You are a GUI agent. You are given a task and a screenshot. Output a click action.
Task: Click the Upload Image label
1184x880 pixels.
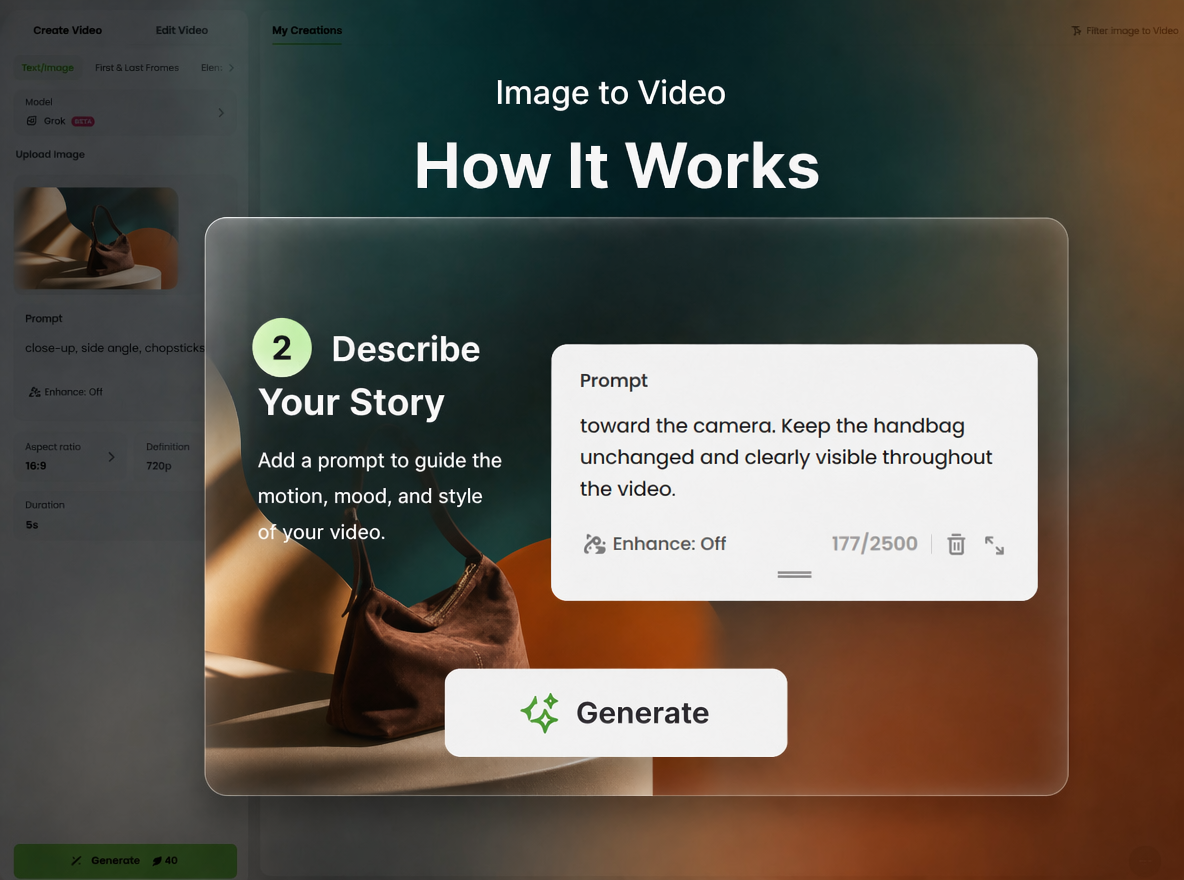pos(50,154)
